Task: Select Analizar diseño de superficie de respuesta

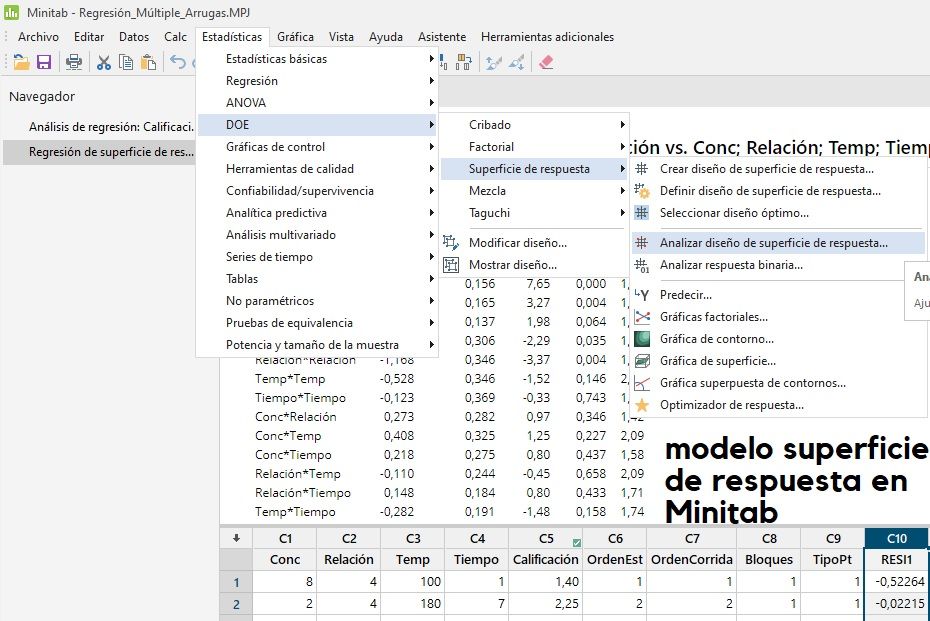Action: pos(773,243)
